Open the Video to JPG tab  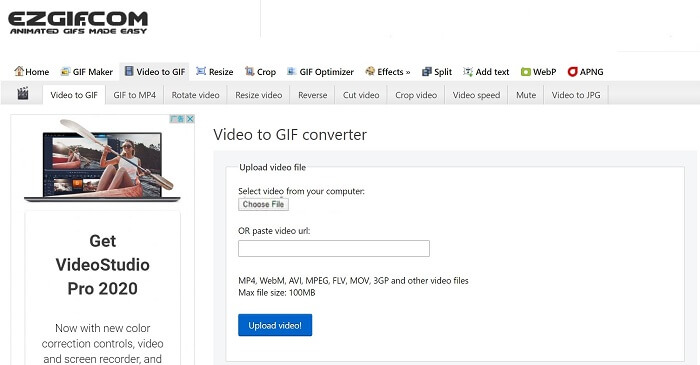coord(576,95)
